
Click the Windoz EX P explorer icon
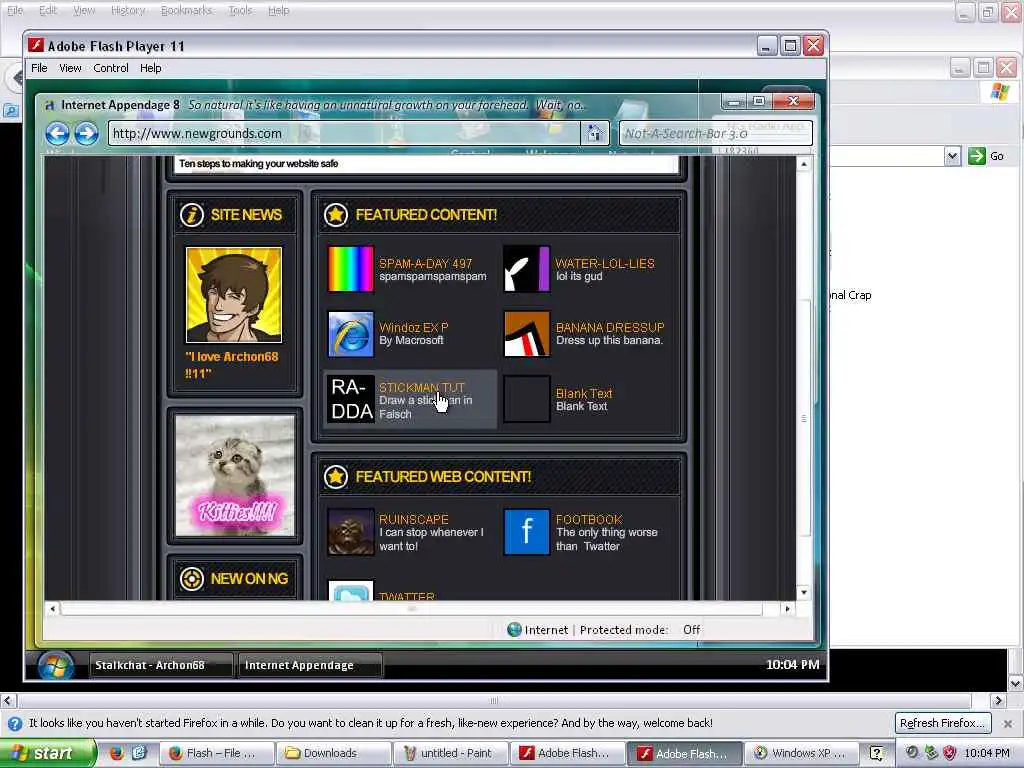coord(351,334)
